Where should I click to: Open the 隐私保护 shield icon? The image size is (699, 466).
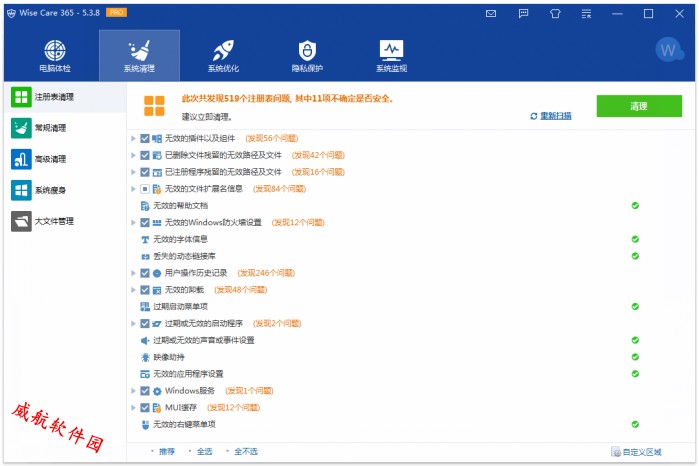click(307, 50)
